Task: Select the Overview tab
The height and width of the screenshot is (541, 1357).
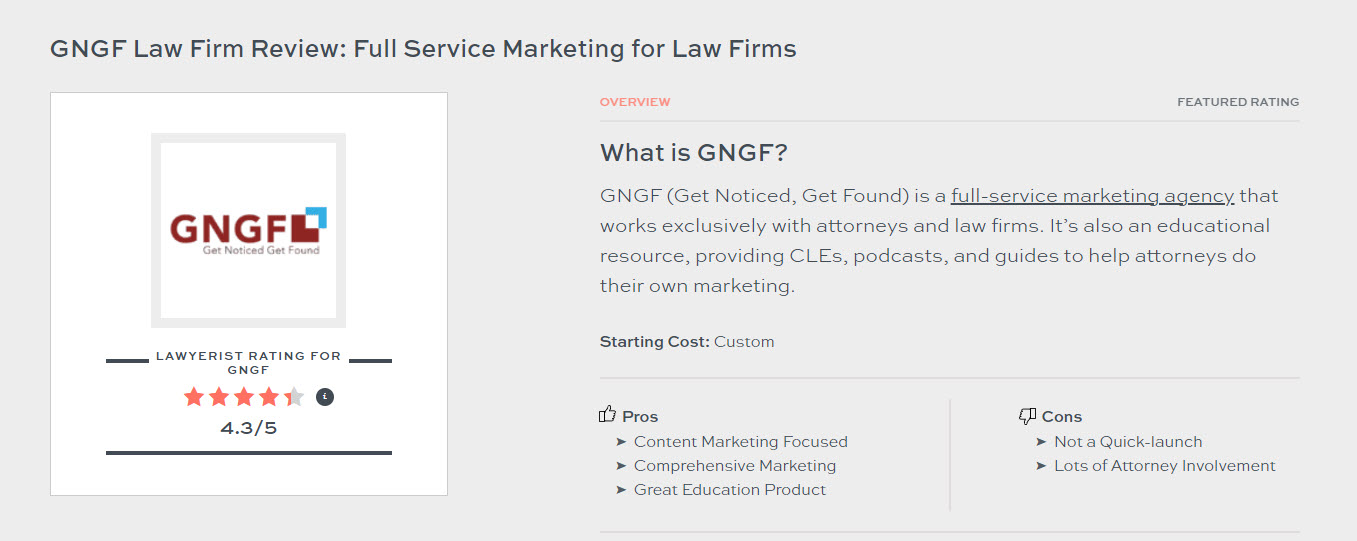Action: (635, 102)
